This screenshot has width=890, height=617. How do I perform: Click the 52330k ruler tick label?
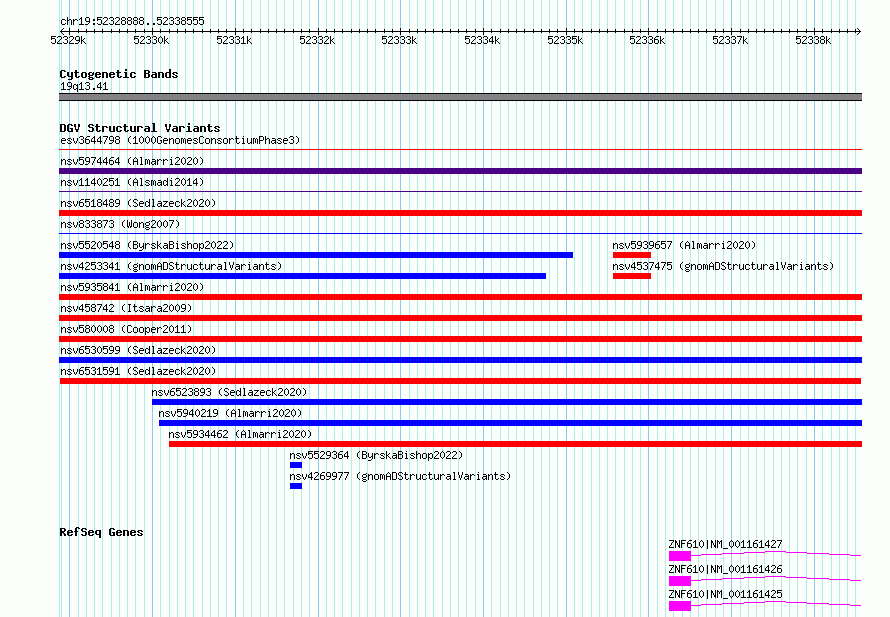[x=151, y=40]
